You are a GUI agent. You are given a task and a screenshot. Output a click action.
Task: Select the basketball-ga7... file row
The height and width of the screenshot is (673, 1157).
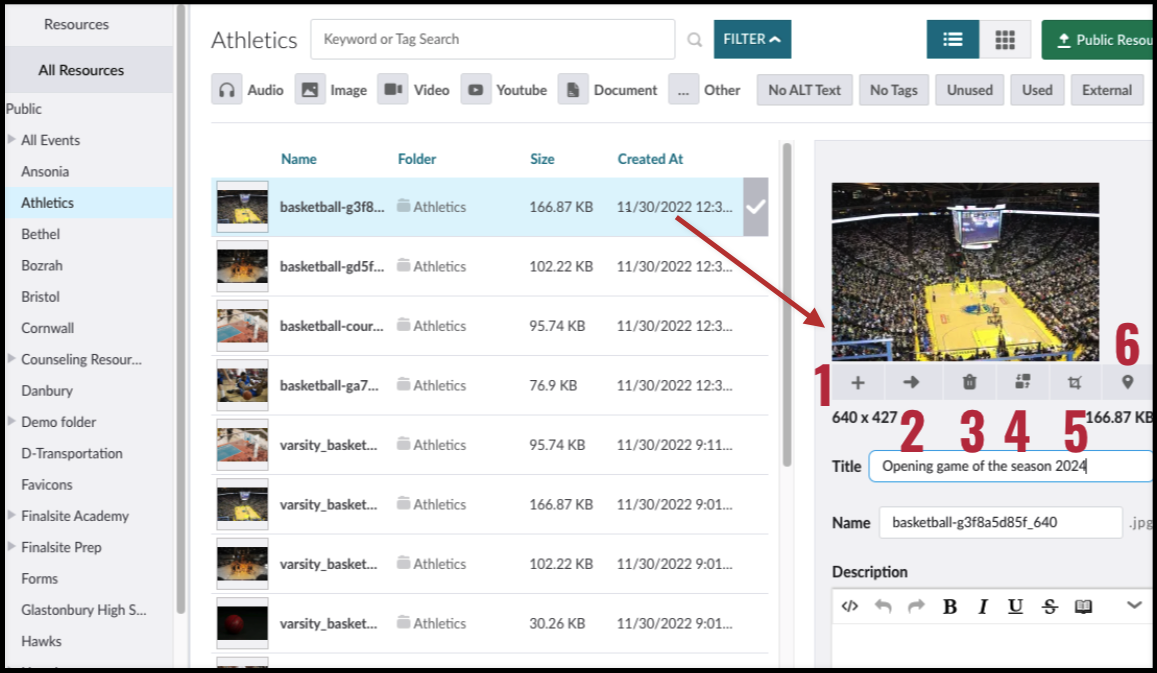(489, 385)
